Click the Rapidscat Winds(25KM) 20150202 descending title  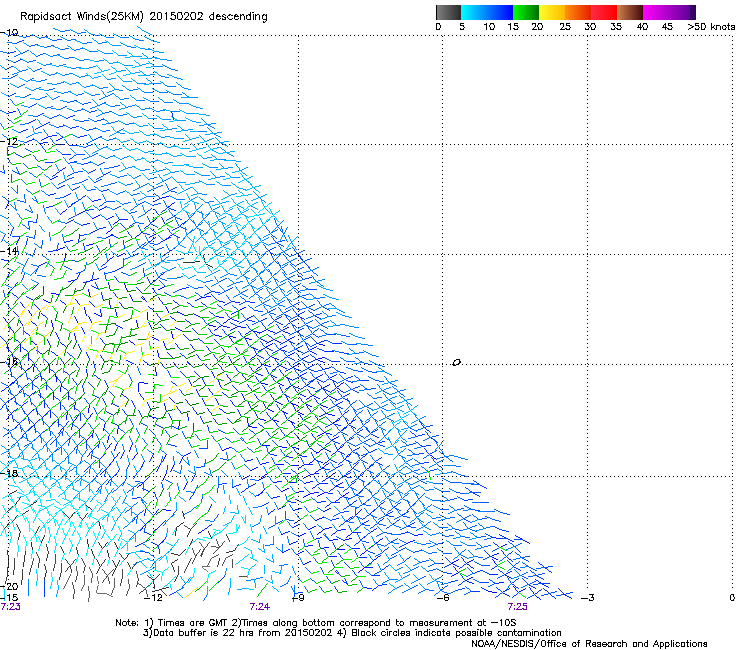[x=143, y=16]
